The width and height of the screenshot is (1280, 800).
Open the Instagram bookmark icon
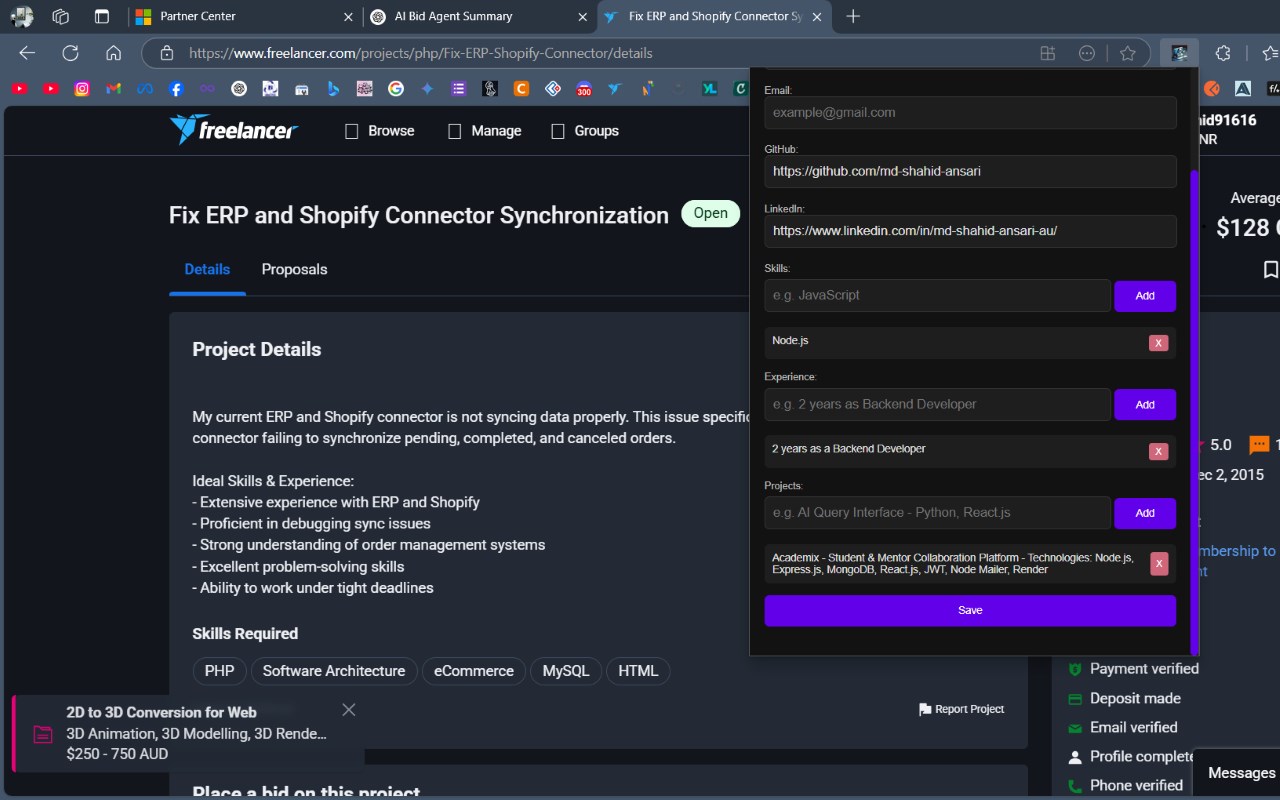[82, 88]
